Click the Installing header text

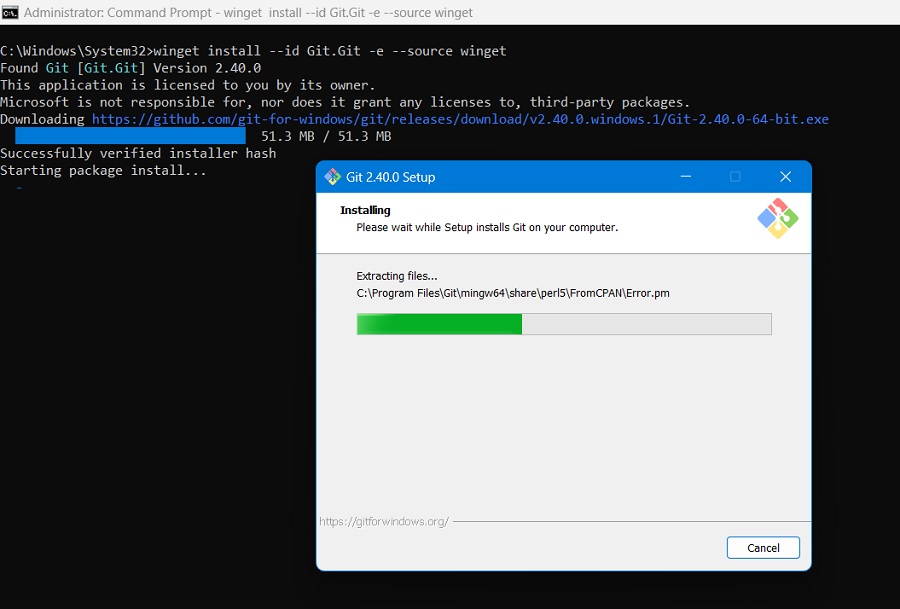tap(365, 210)
